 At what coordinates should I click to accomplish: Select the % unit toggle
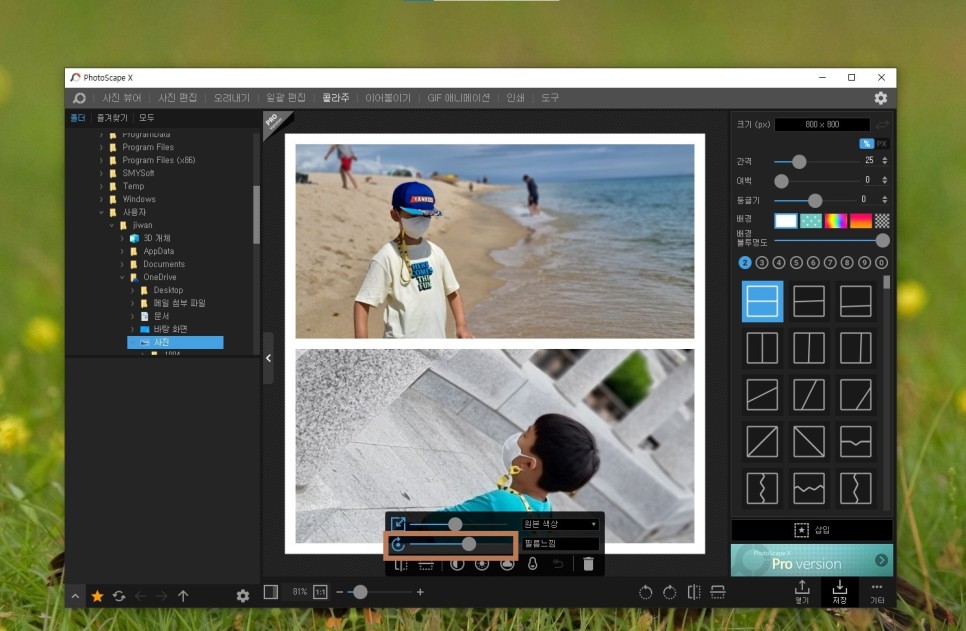tap(866, 144)
